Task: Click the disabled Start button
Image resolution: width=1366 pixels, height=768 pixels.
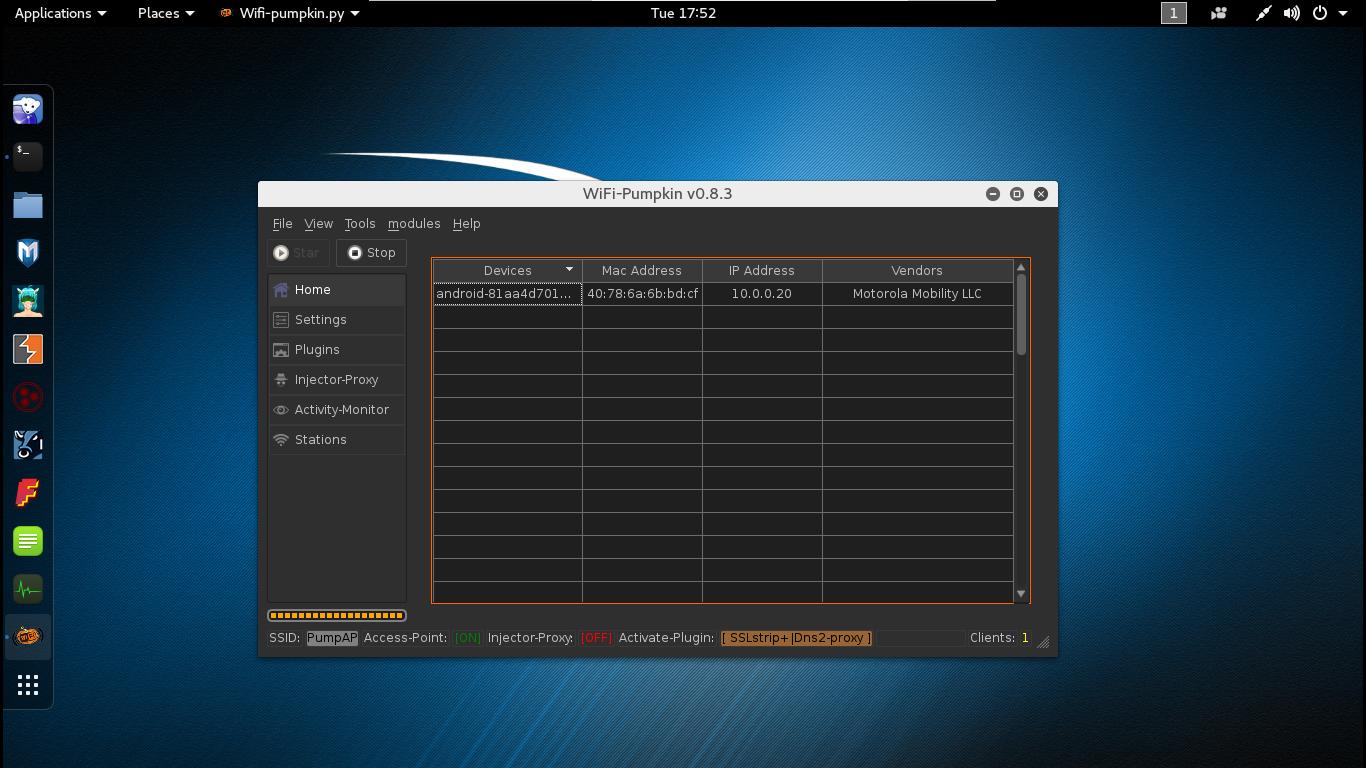Action: [297, 253]
